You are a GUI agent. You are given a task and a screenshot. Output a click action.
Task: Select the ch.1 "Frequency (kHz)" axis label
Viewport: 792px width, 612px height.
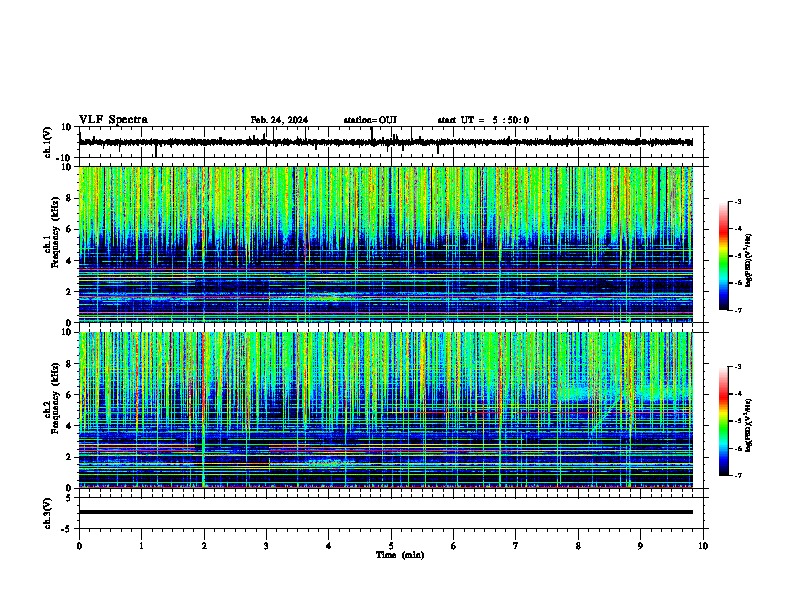(55, 233)
